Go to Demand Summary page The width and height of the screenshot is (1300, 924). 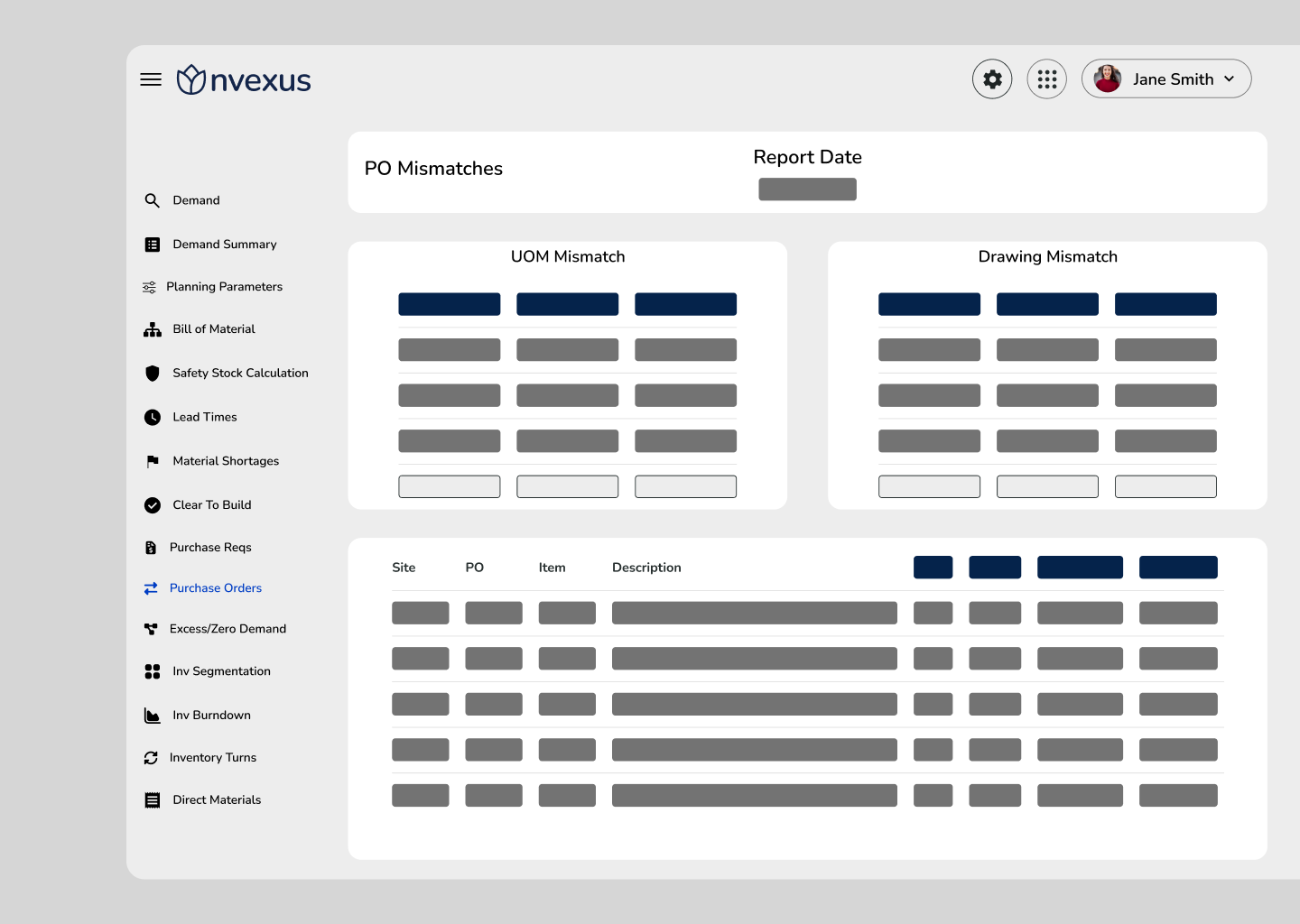[x=225, y=245]
